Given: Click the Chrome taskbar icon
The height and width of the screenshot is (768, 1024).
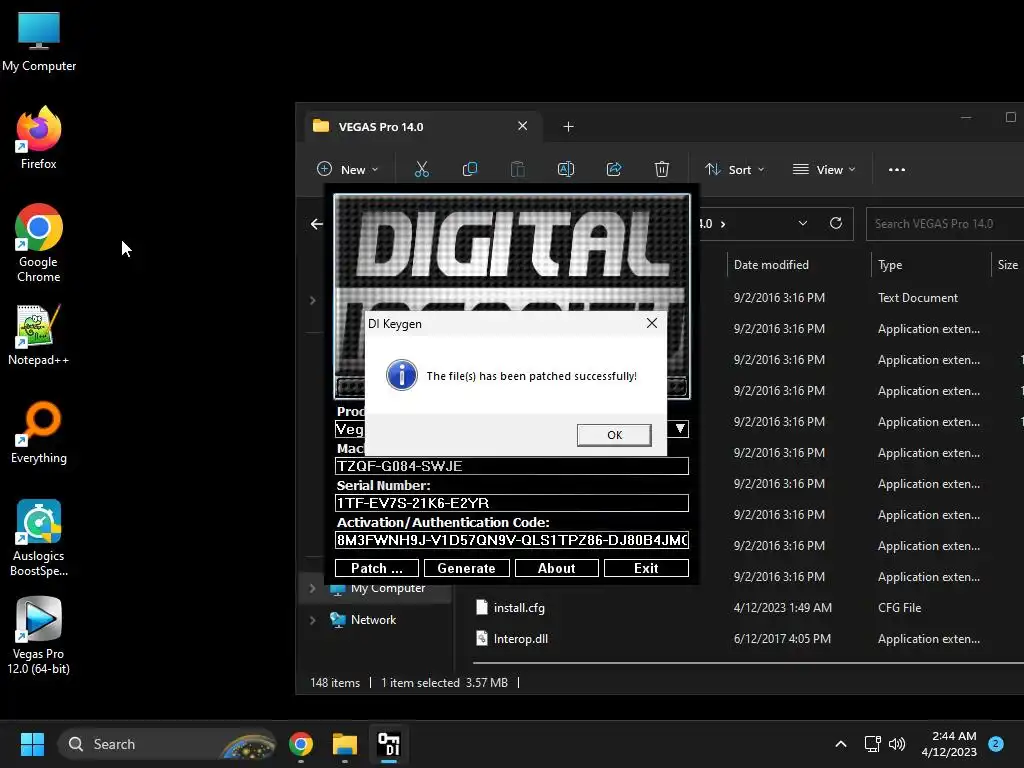Looking at the screenshot, I should (300, 744).
